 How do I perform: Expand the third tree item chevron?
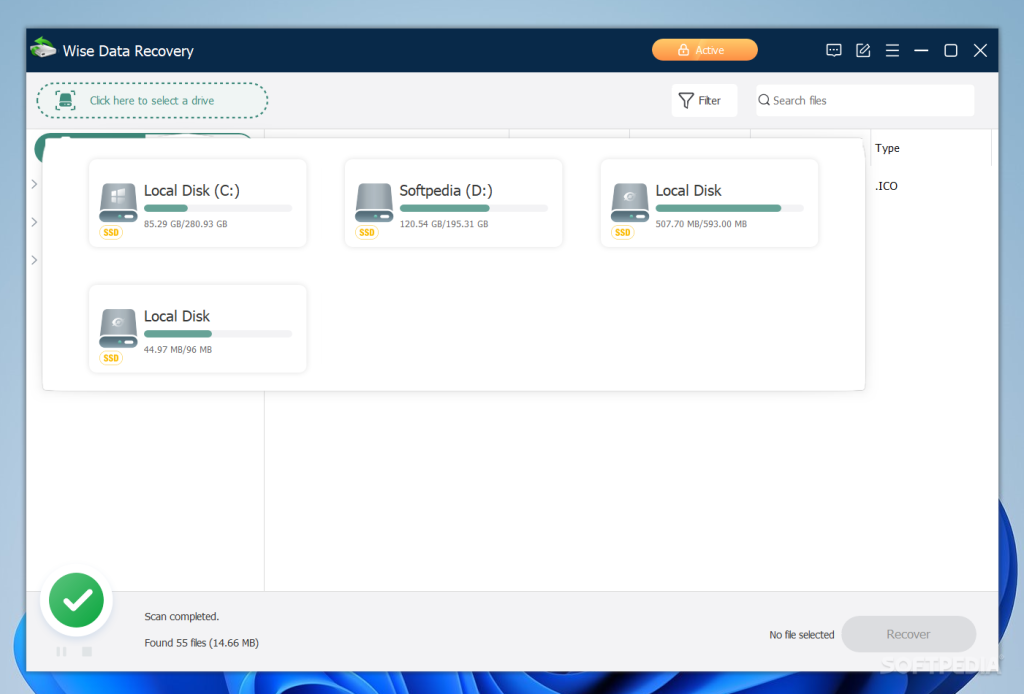[34, 260]
